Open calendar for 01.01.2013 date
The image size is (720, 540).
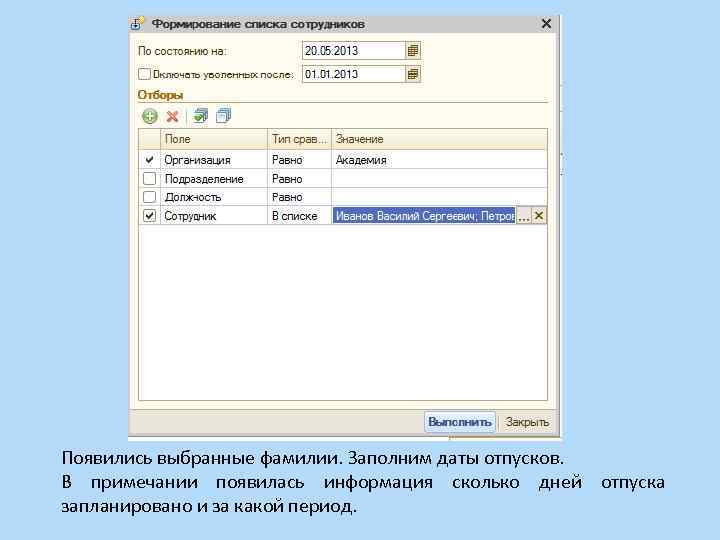(x=413, y=74)
